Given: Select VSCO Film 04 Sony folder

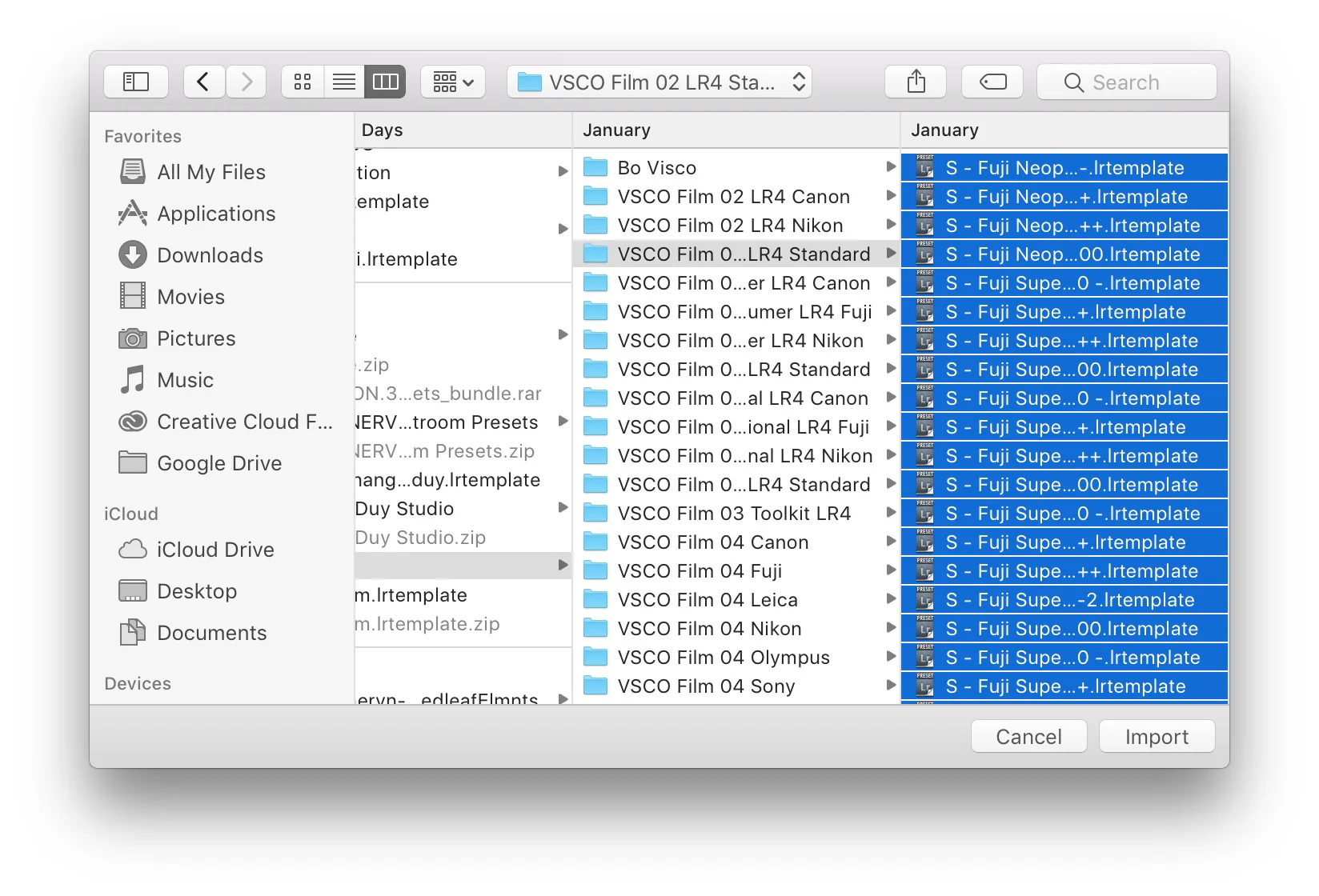Looking at the screenshot, I should click(736, 686).
